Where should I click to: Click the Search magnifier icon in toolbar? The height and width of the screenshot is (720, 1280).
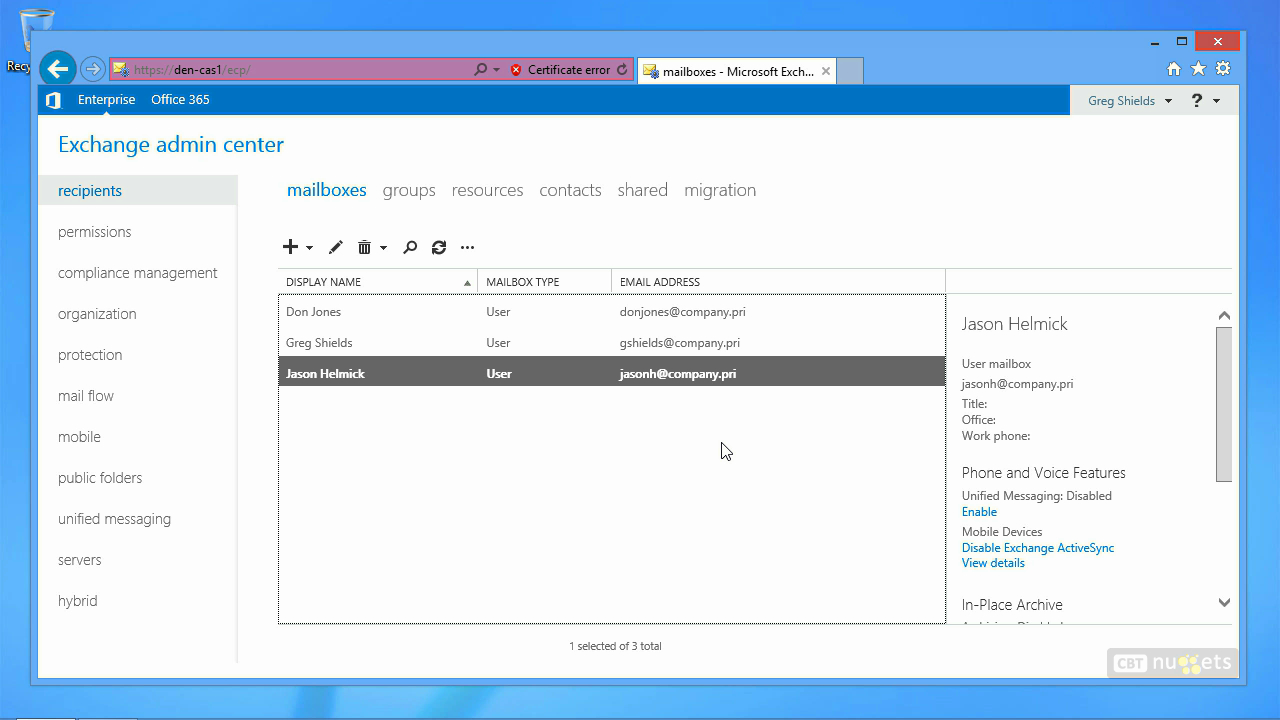pos(410,247)
